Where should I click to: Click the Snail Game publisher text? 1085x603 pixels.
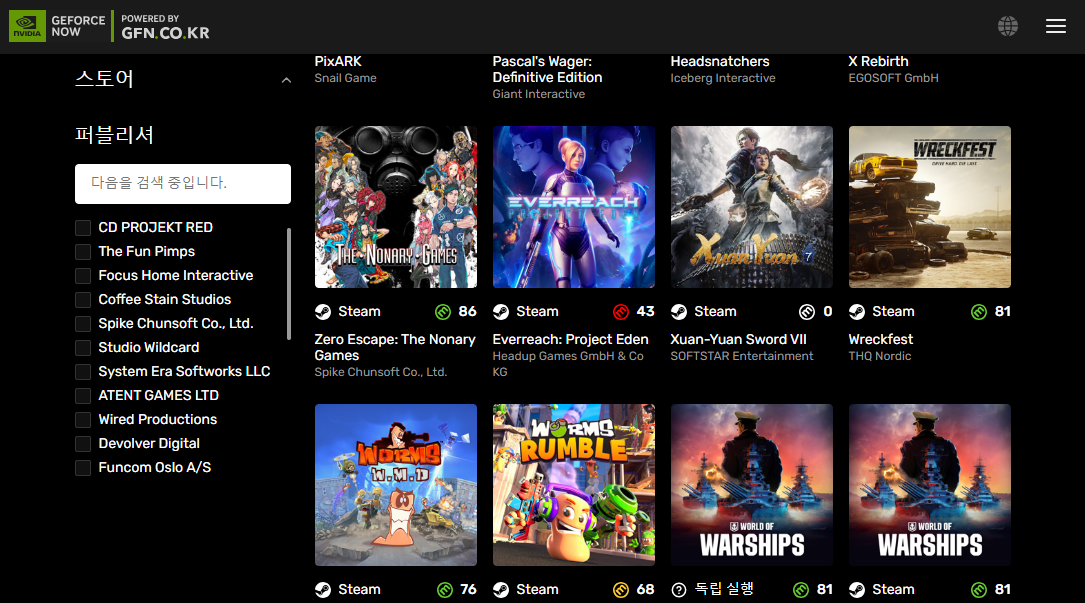coord(345,78)
